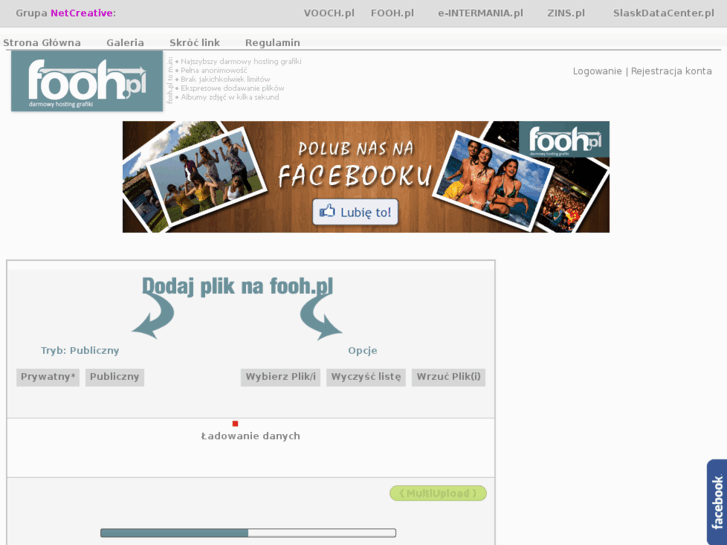Visit e-INTERMANIA.pl link
The height and width of the screenshot is (545, 727).
[480, 13]
